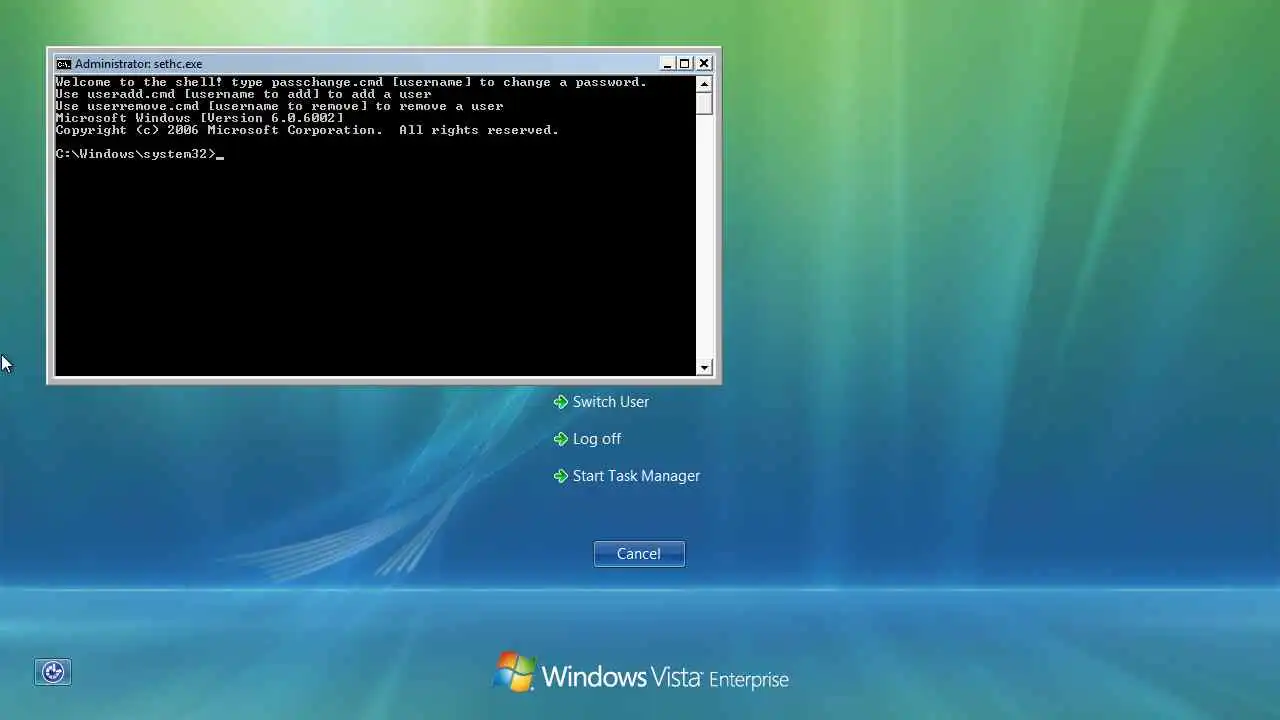The height and width of the screenshot is (720, 1280).
Task: Click the sethc.exe console title bar icon
Action: coord(63,63)
